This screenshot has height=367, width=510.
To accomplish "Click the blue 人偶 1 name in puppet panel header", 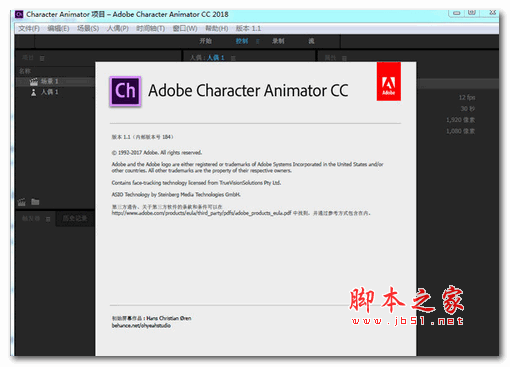I will 216,58.
